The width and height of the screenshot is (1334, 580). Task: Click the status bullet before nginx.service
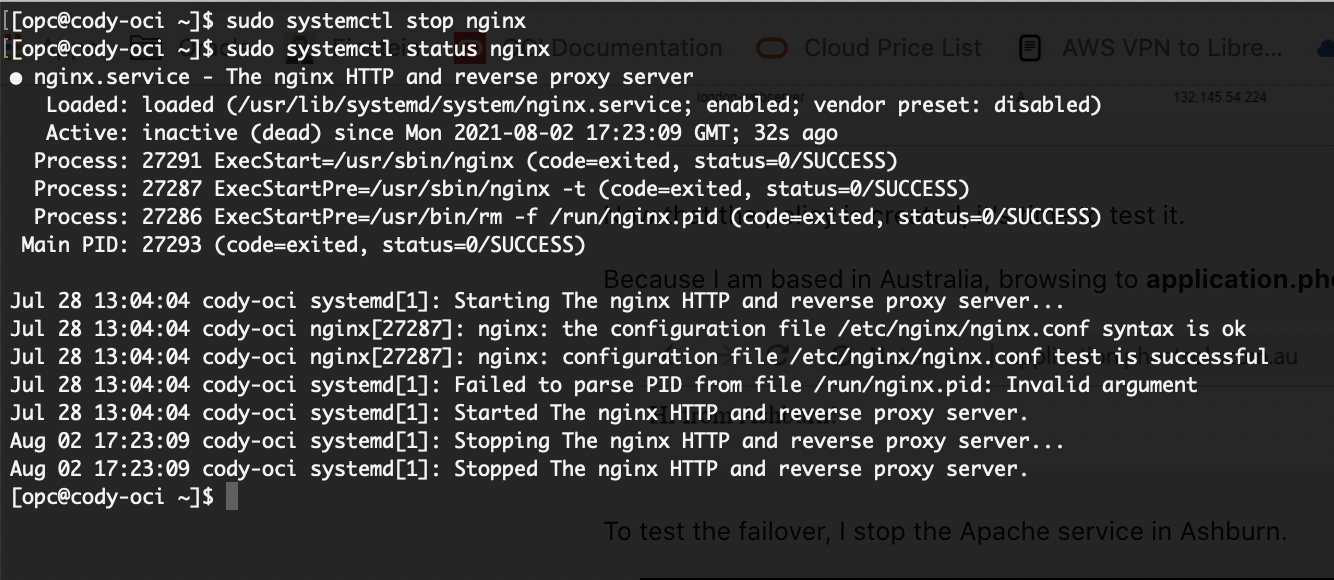(x=16, y=78)
